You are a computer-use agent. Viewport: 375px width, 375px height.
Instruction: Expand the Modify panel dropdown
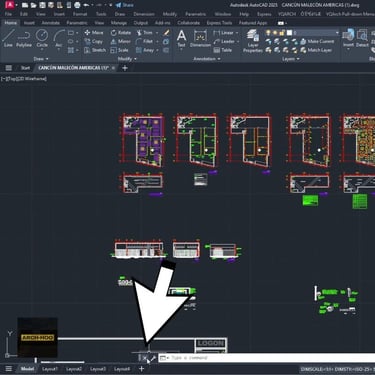coord(127,59)
